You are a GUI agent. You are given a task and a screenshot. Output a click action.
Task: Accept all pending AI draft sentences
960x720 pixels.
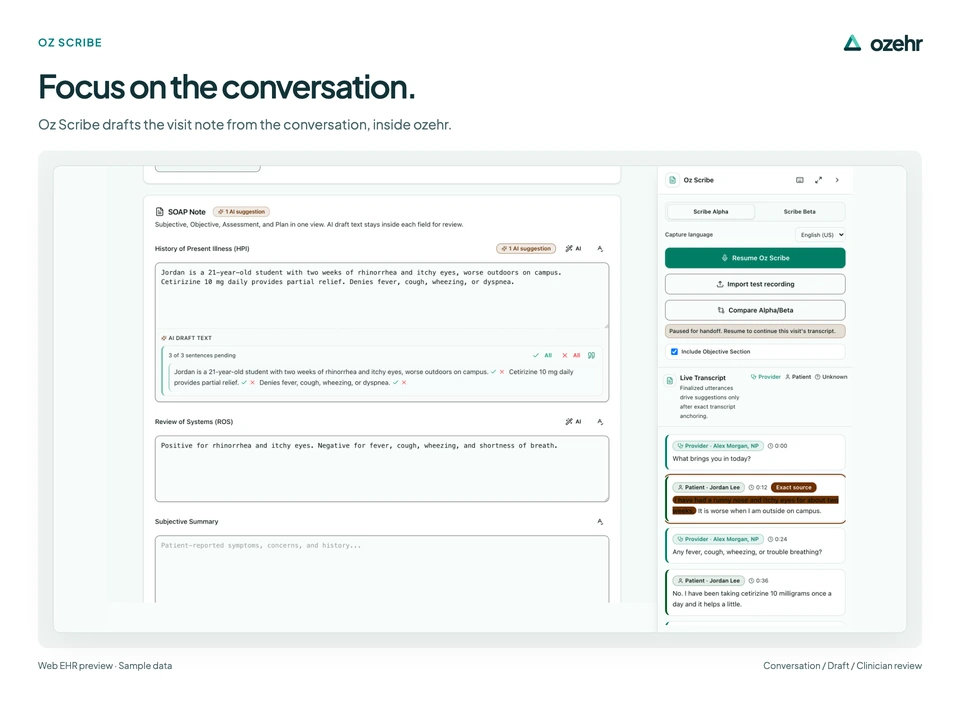542,355
